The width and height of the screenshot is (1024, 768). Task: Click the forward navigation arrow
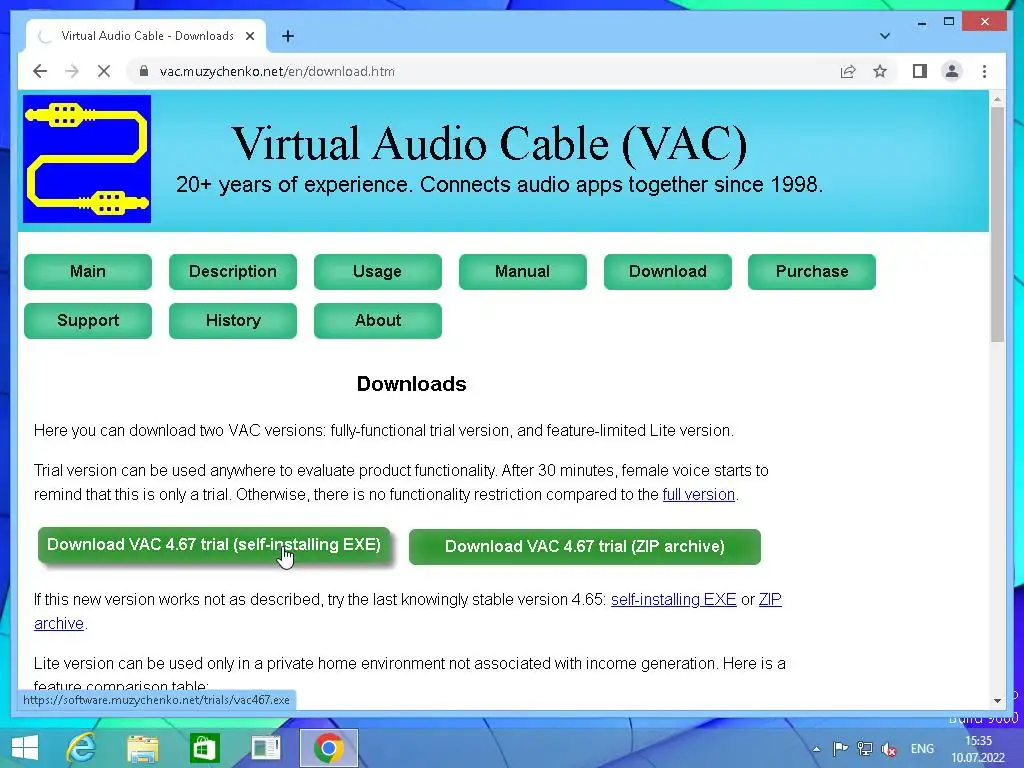[x=72, y=71]
